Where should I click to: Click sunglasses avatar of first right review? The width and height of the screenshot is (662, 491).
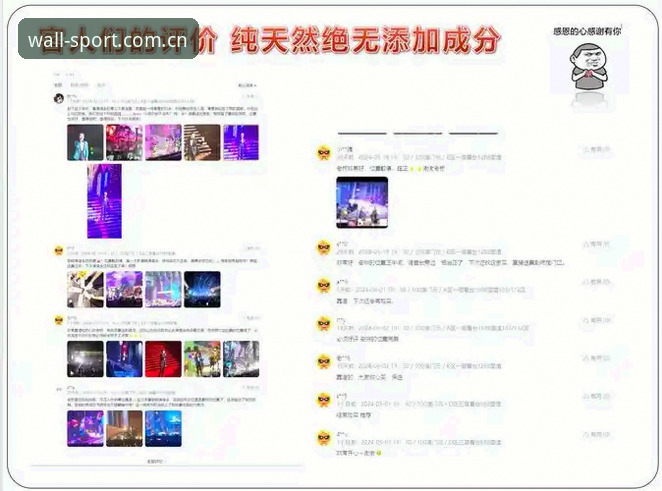(324, 152)
